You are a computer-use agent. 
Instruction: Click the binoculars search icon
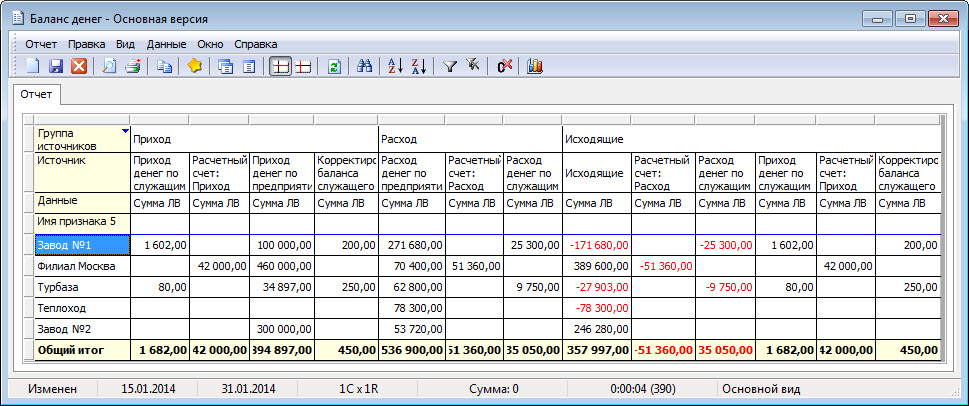click(x=365, y=66)
